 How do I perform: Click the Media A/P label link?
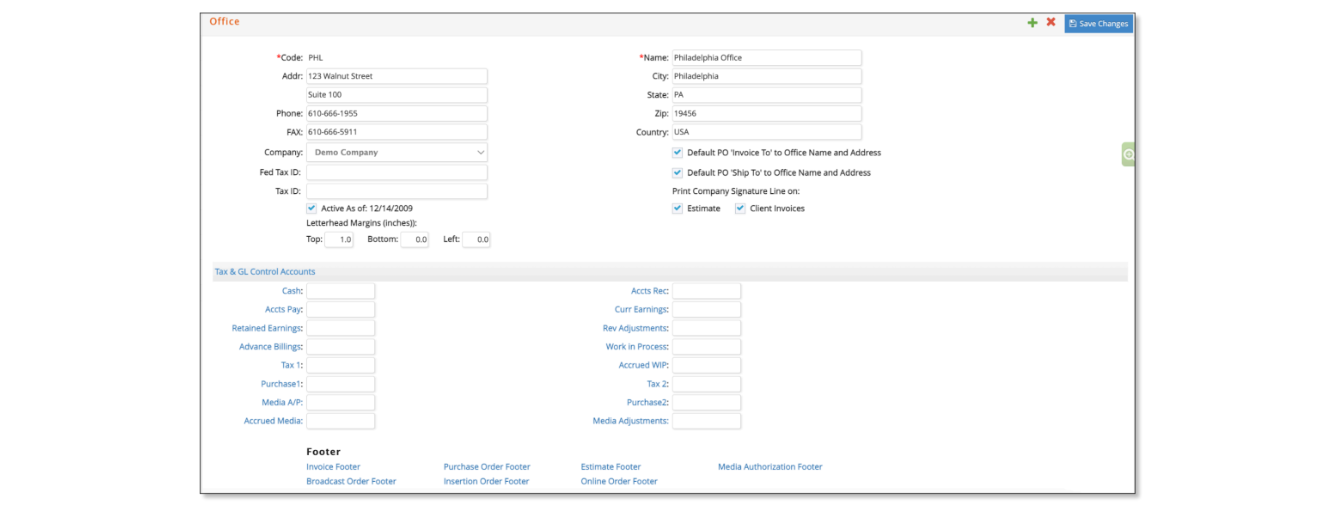tap(282, 403)
